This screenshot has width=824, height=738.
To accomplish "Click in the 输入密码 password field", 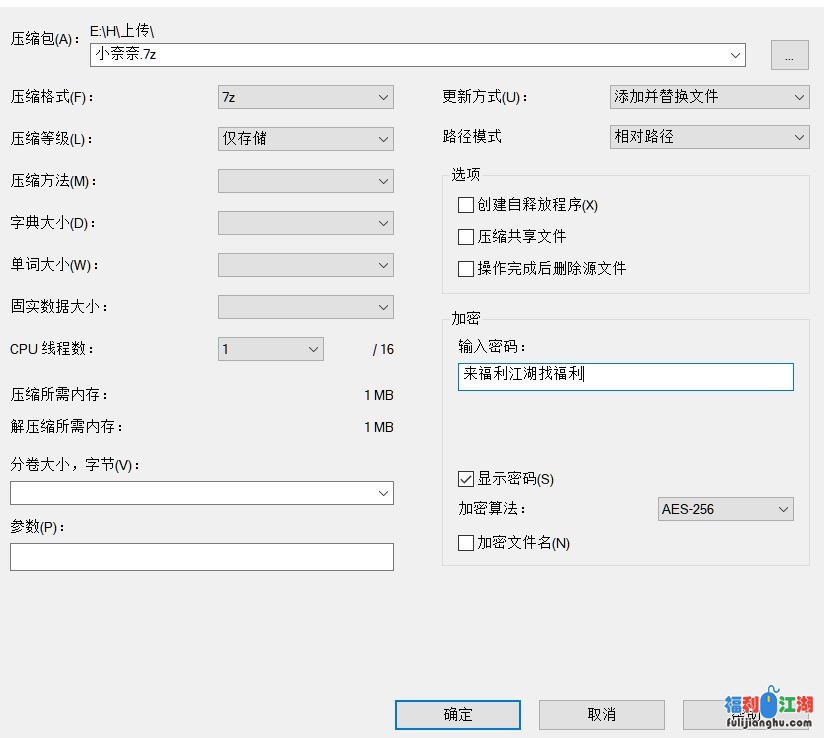I will pos(625,376).
